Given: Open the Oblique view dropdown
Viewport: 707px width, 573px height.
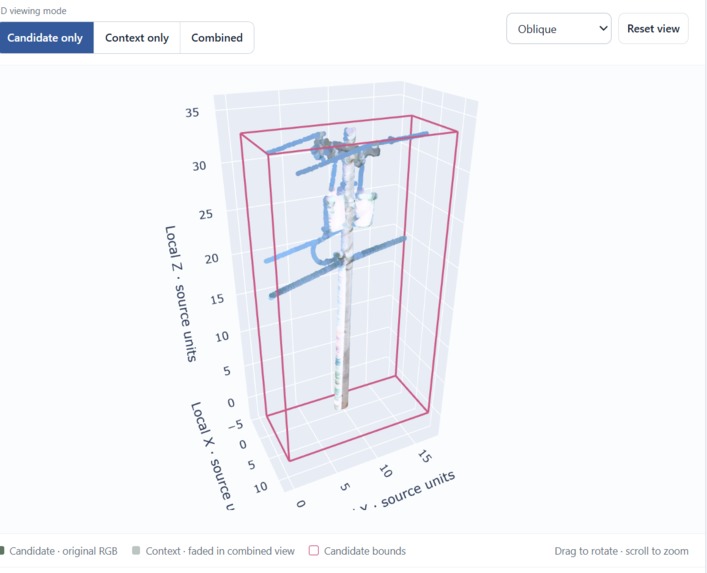Looking at the screenshot, I should point(559,29).
